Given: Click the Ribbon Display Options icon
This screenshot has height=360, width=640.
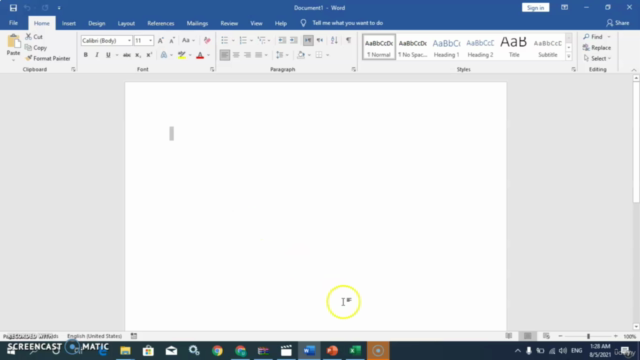Looking at the screenshot, I should pos(564,8).
